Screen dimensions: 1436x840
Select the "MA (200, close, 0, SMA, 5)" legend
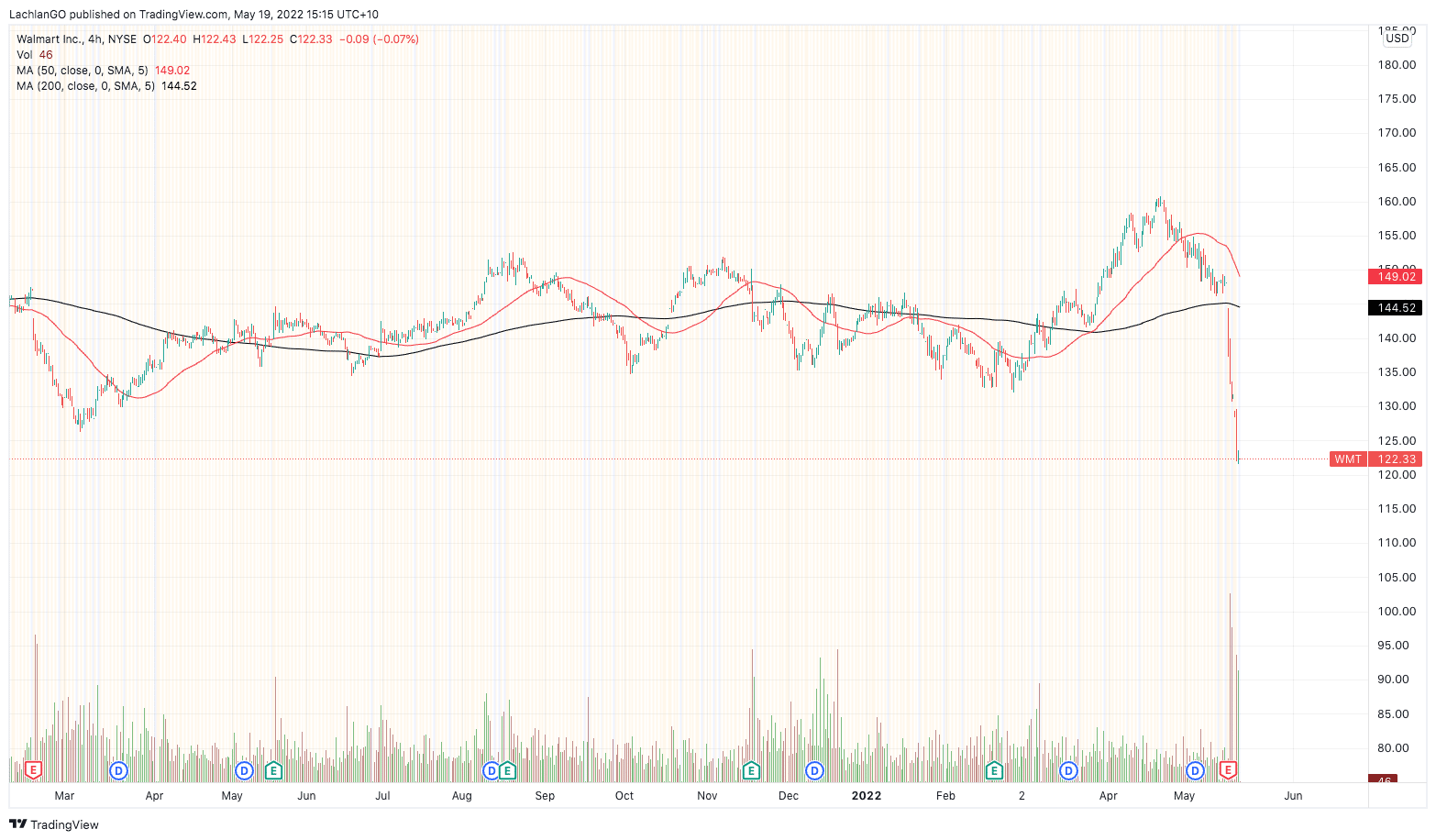click(x=85, y=86)
